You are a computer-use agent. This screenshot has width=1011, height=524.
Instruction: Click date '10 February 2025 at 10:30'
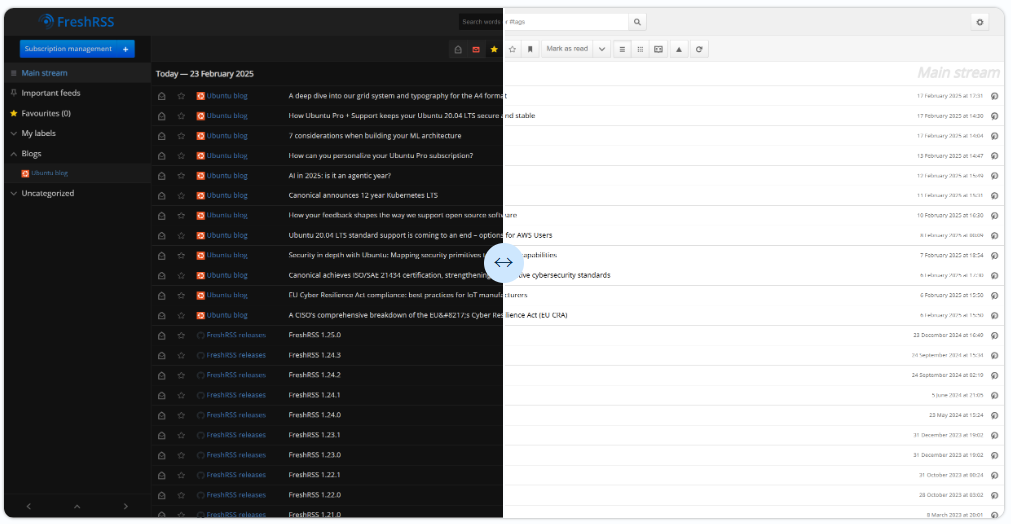[x=950, y=216]
